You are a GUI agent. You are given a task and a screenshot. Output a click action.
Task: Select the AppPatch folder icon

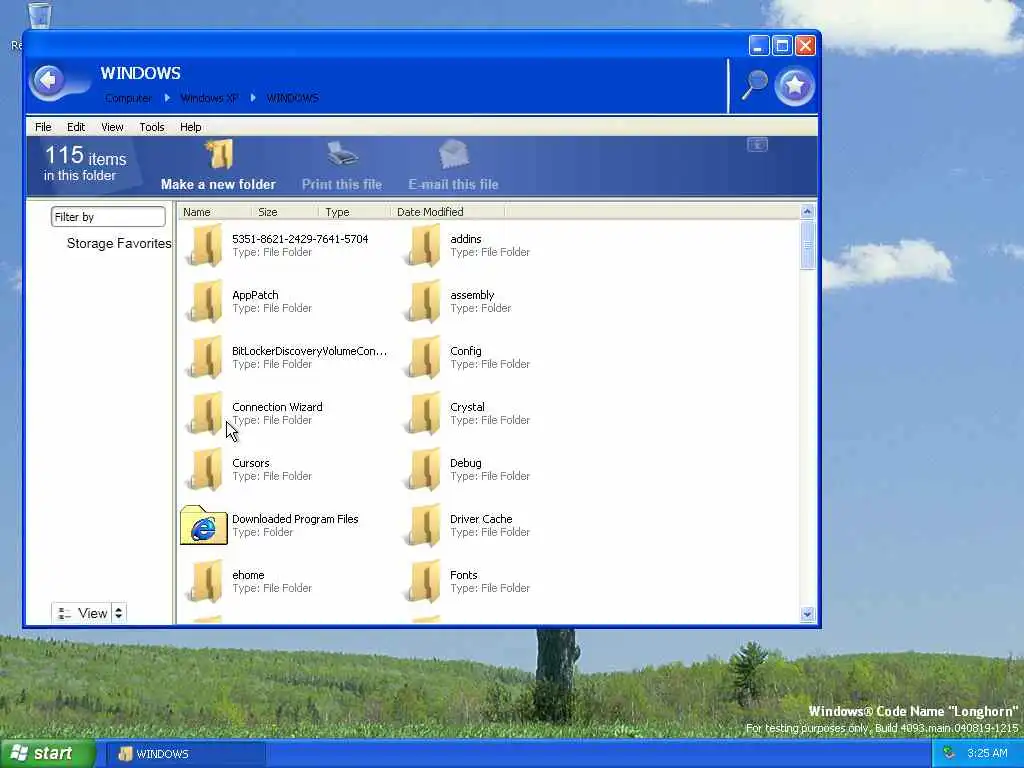pos(204,302)
